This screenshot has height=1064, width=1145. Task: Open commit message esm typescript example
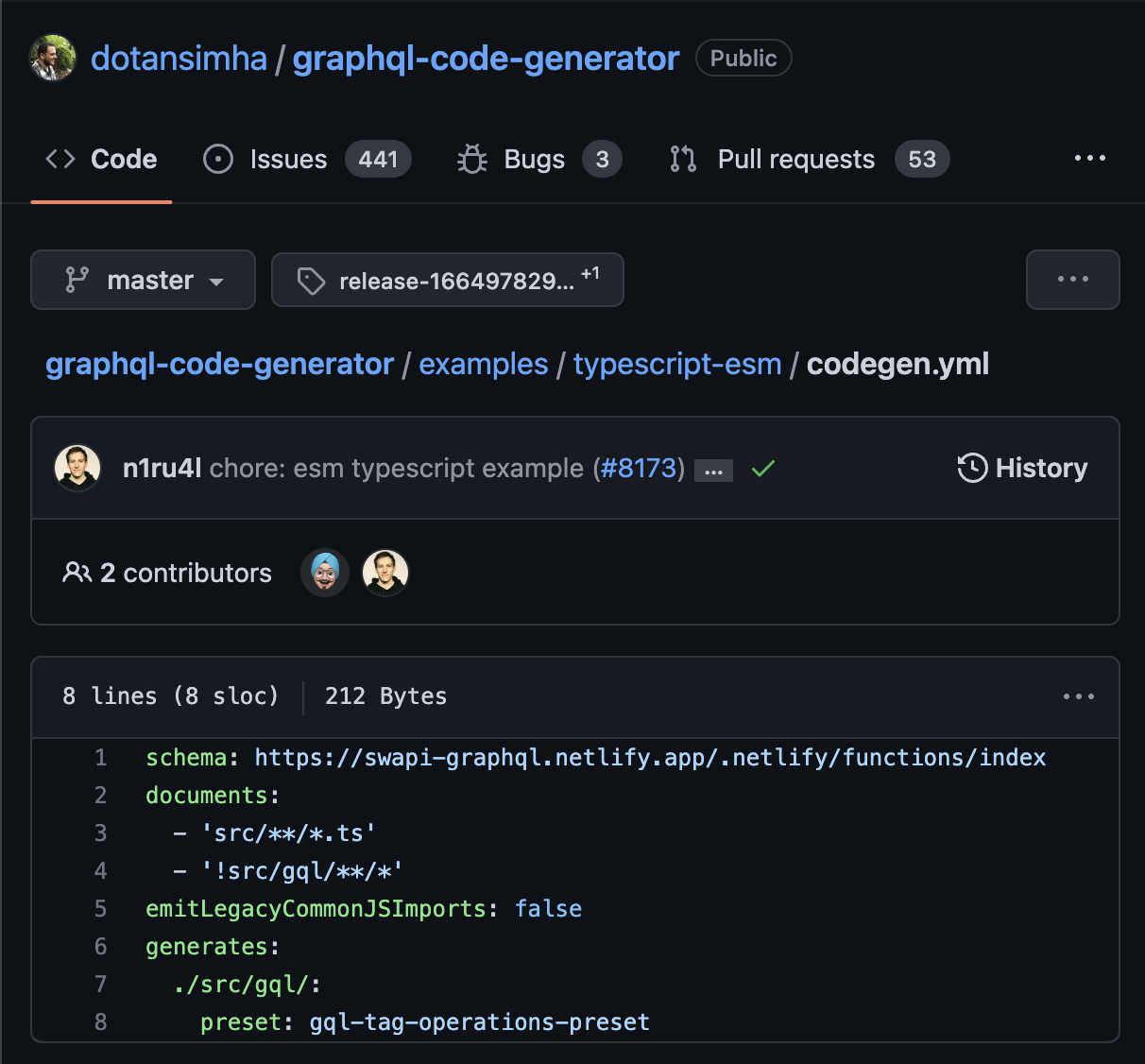tap(397, 468)
